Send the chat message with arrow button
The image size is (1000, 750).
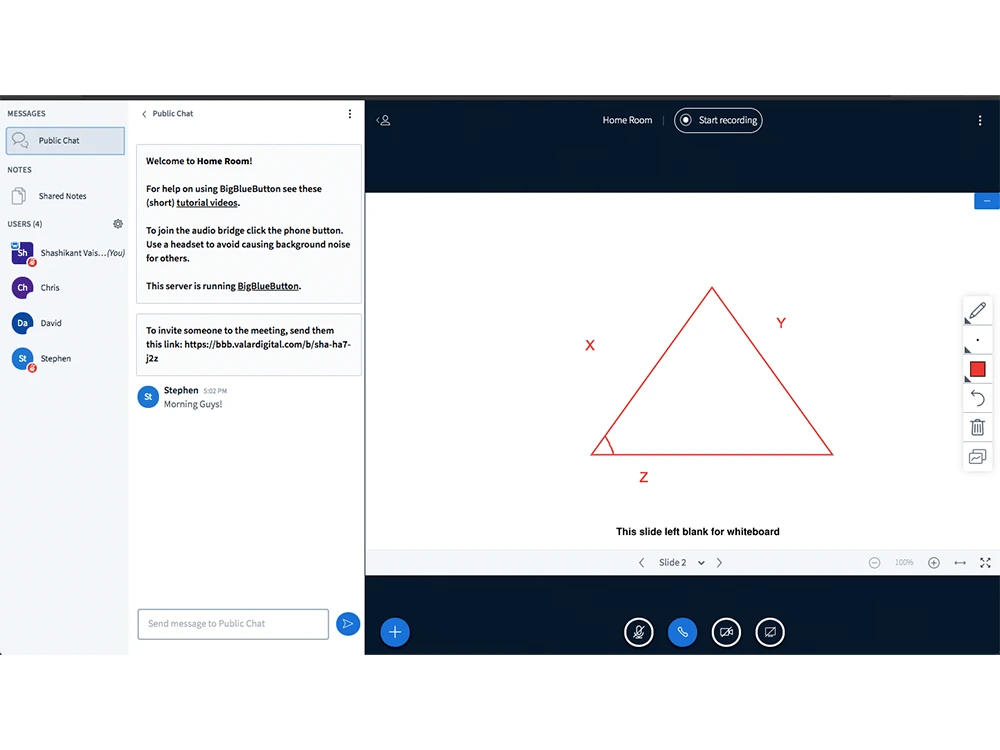[x=348, y=624]
